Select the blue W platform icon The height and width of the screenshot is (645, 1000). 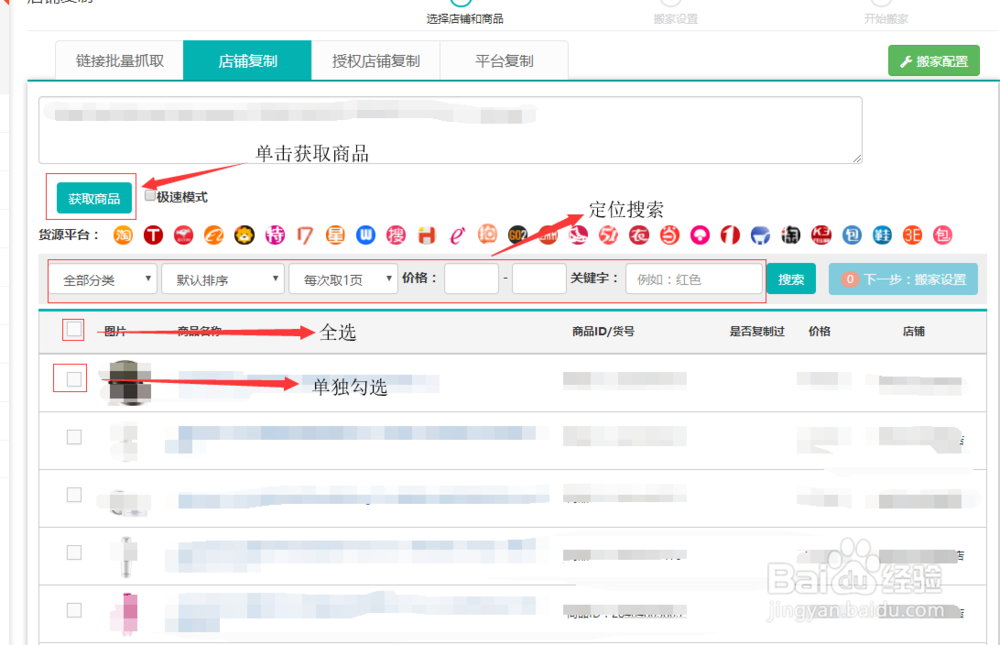pos(365,235)
